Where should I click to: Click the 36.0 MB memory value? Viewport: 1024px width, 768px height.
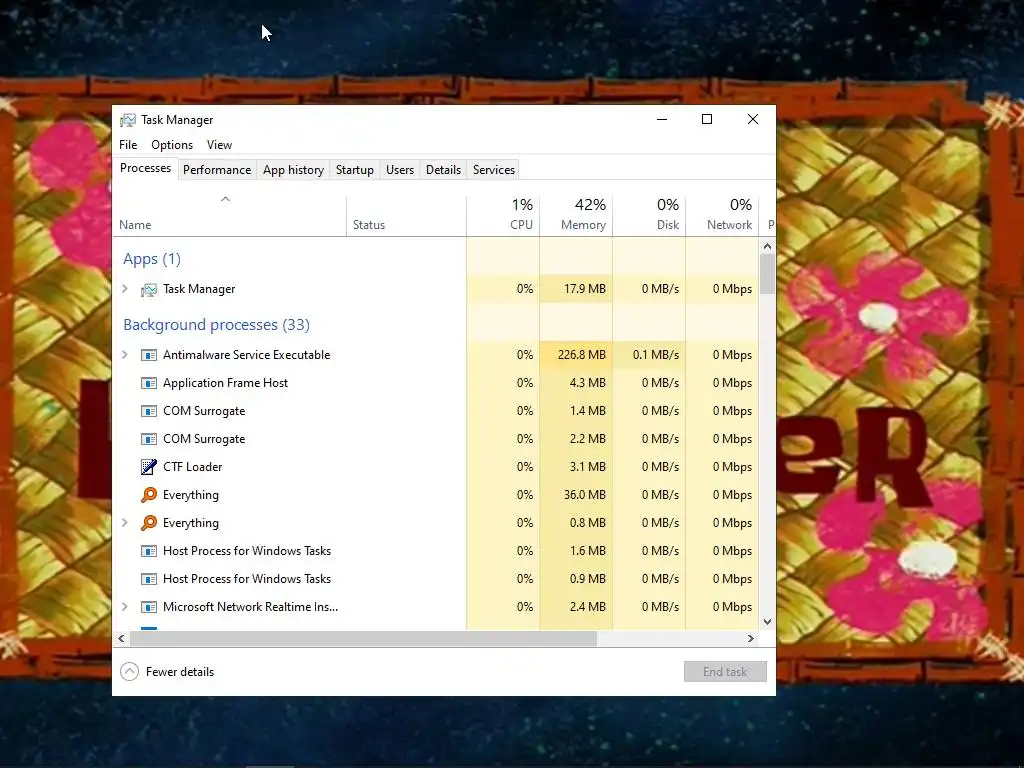[x=584, y=495]
